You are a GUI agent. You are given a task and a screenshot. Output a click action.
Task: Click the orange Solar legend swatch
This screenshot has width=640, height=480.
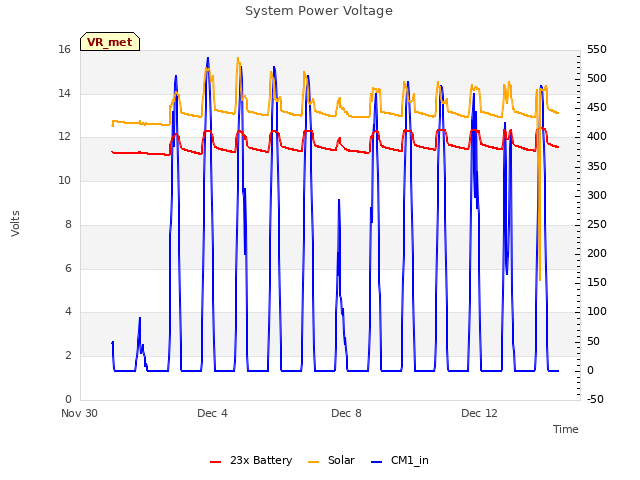pos(313,462)
